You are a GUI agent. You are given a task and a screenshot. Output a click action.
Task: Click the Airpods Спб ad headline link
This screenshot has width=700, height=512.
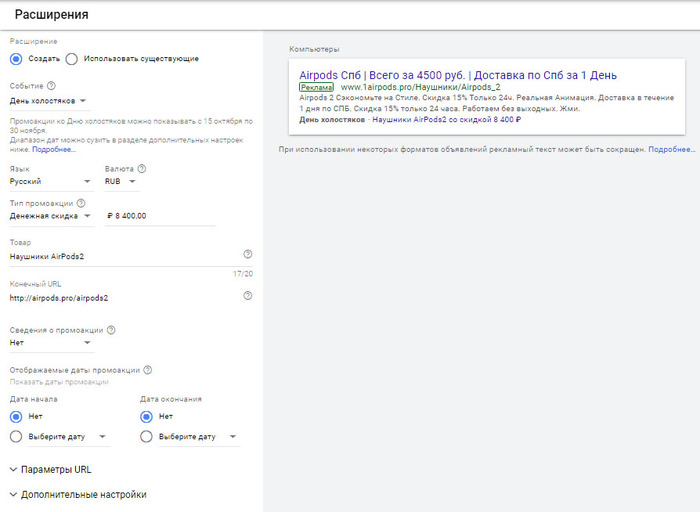458,75
